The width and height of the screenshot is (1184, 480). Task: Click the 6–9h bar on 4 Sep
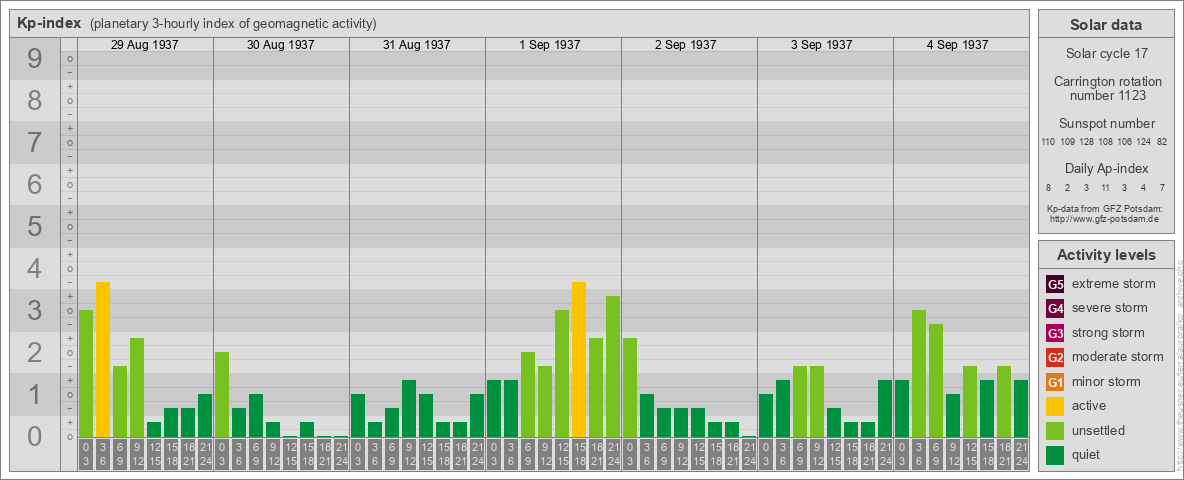pyautogui.click(x=936, y=380)
